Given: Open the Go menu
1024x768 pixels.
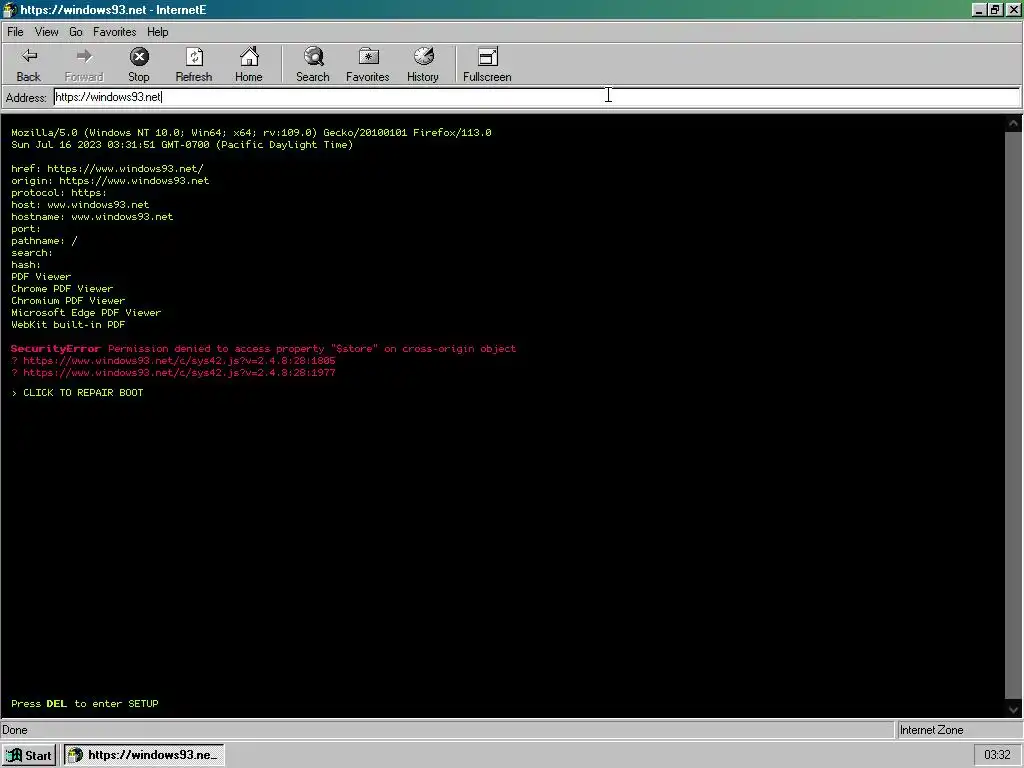Looking at the screenshot, I should [x=76, y=32].
